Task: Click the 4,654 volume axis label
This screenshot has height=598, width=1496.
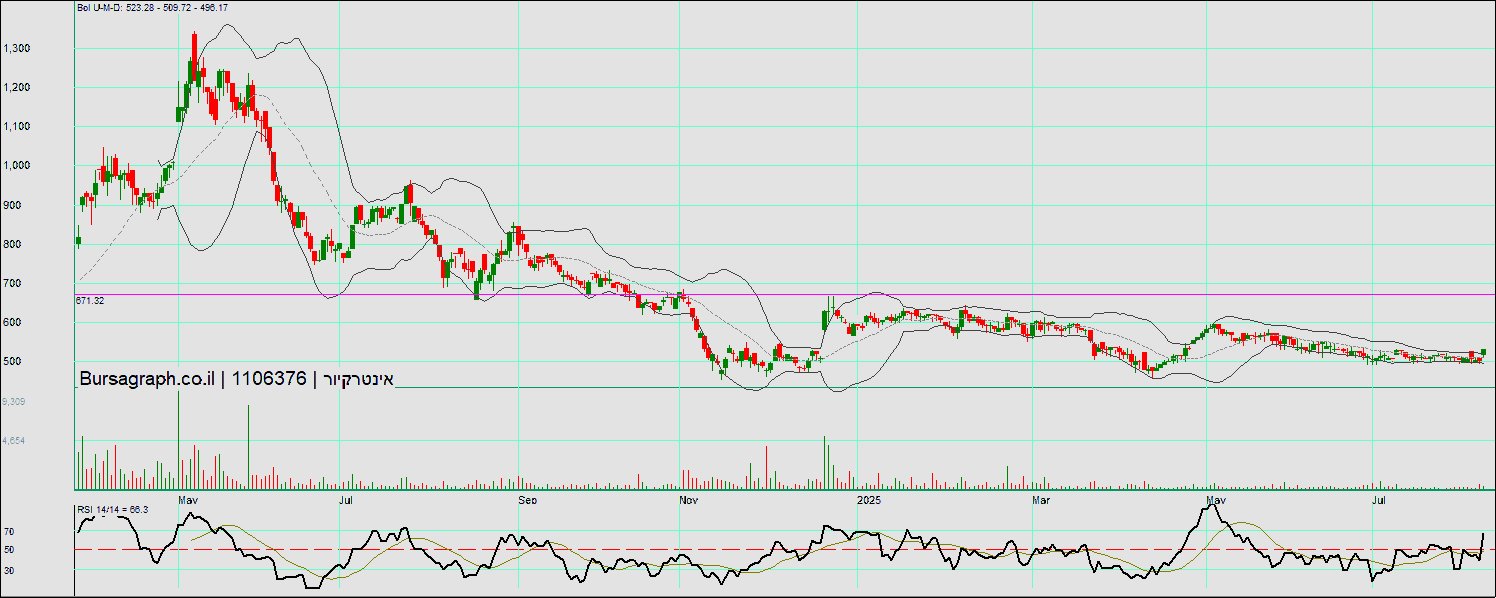Action: 13,440
